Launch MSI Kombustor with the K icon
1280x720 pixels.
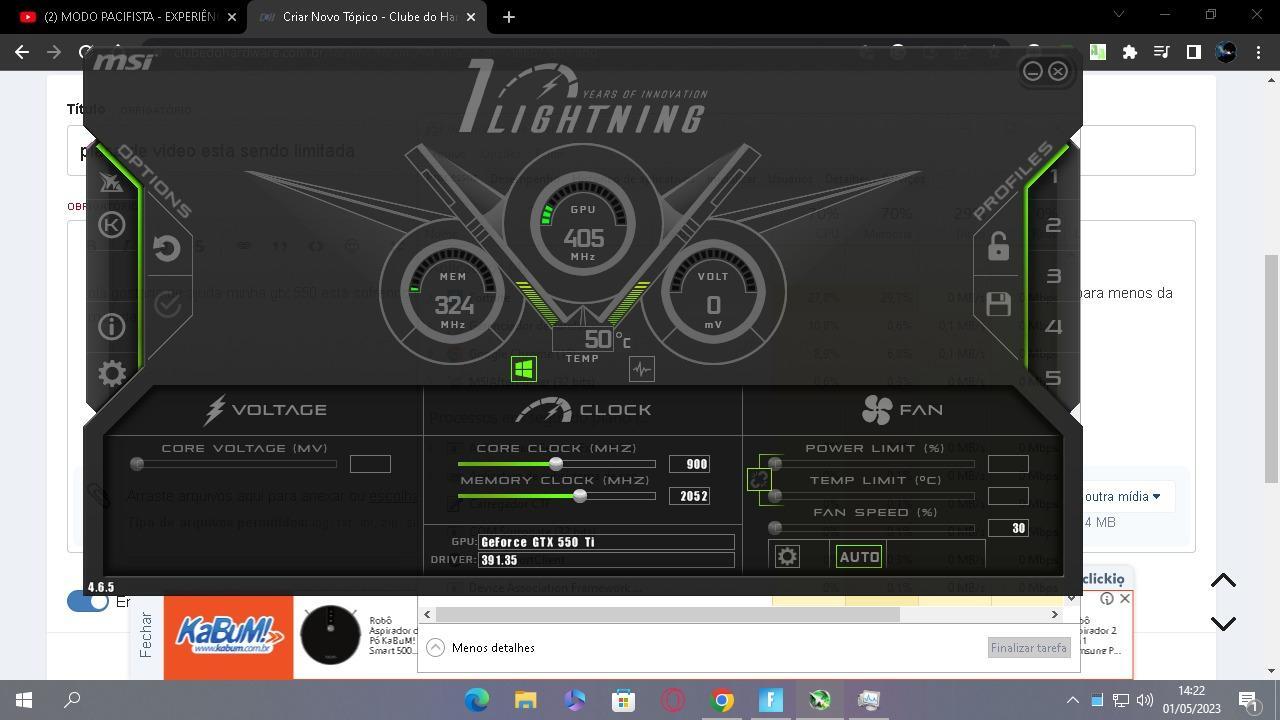(112, 225)
